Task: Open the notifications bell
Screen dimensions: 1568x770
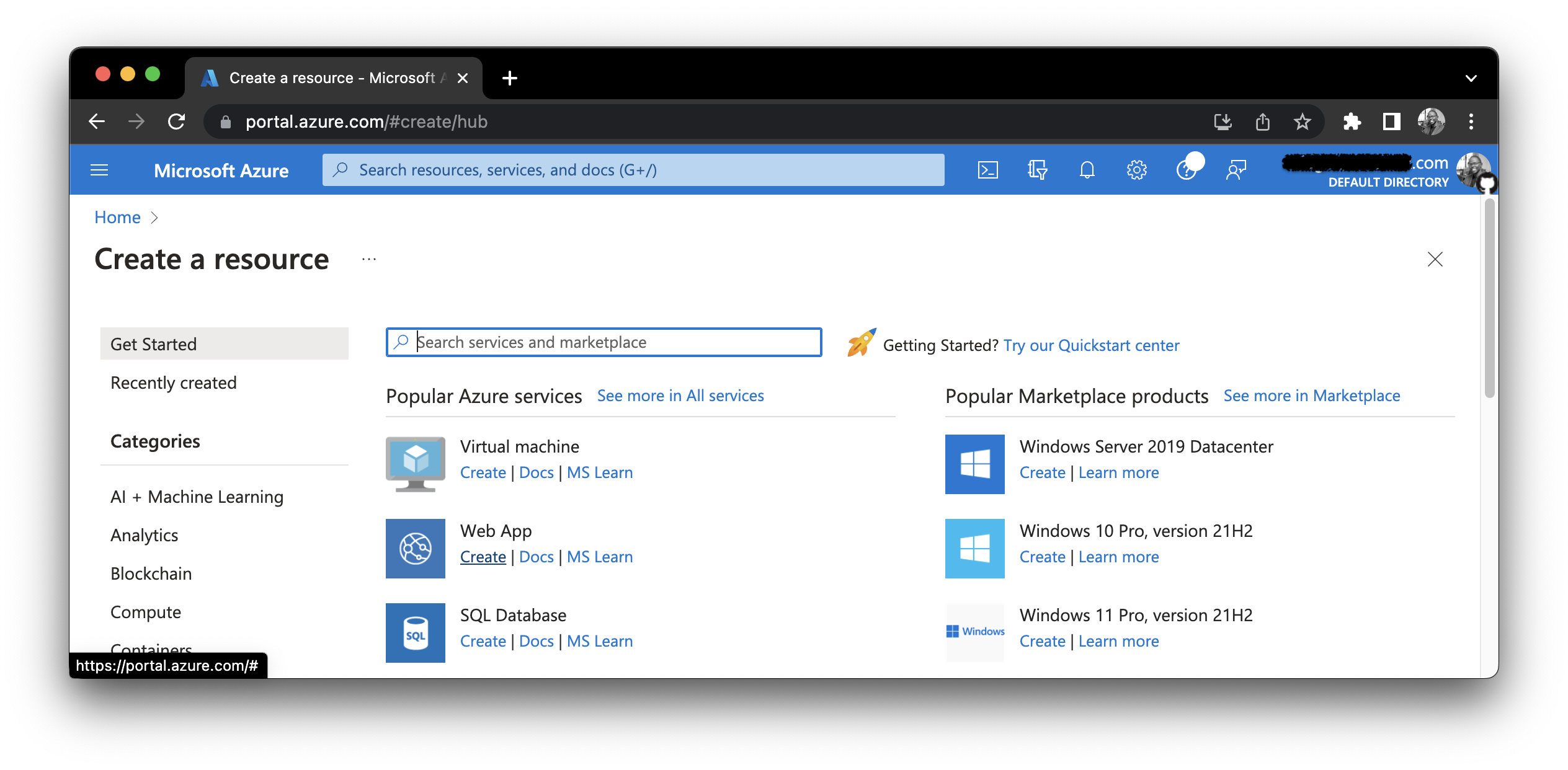Action: pos(1087,170)
